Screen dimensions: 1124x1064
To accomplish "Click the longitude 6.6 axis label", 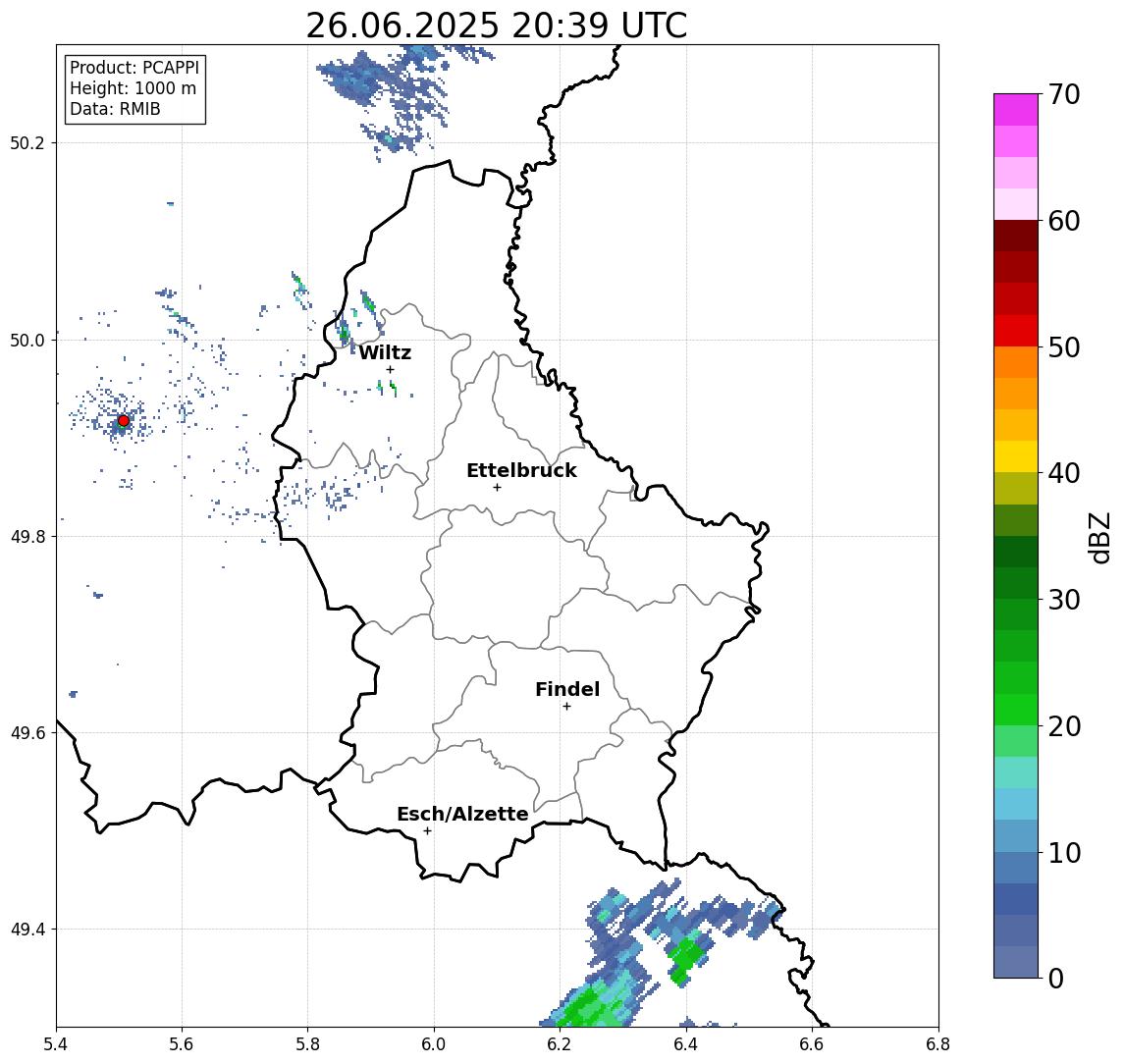I will (812, 1044).
